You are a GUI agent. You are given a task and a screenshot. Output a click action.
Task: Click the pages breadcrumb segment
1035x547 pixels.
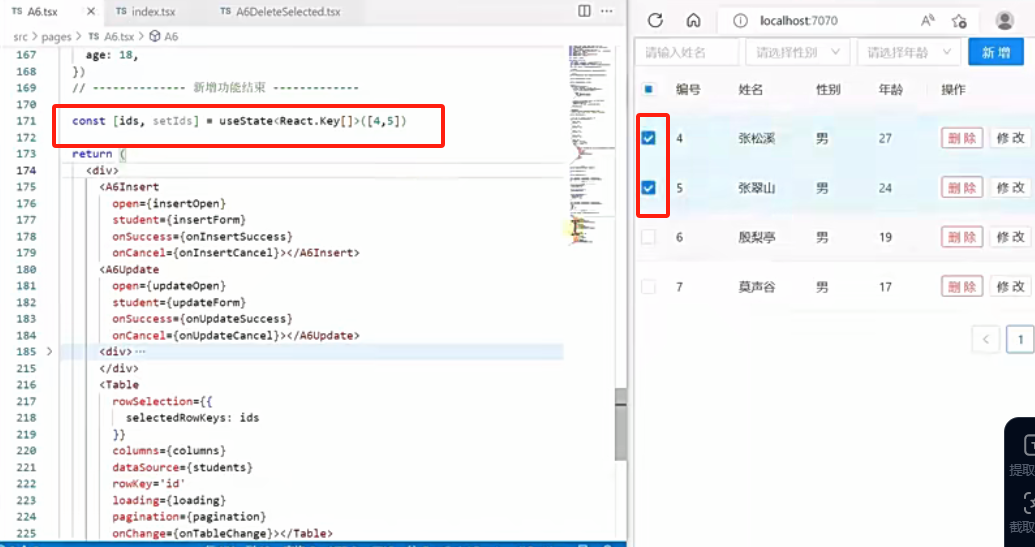[56, 37]
